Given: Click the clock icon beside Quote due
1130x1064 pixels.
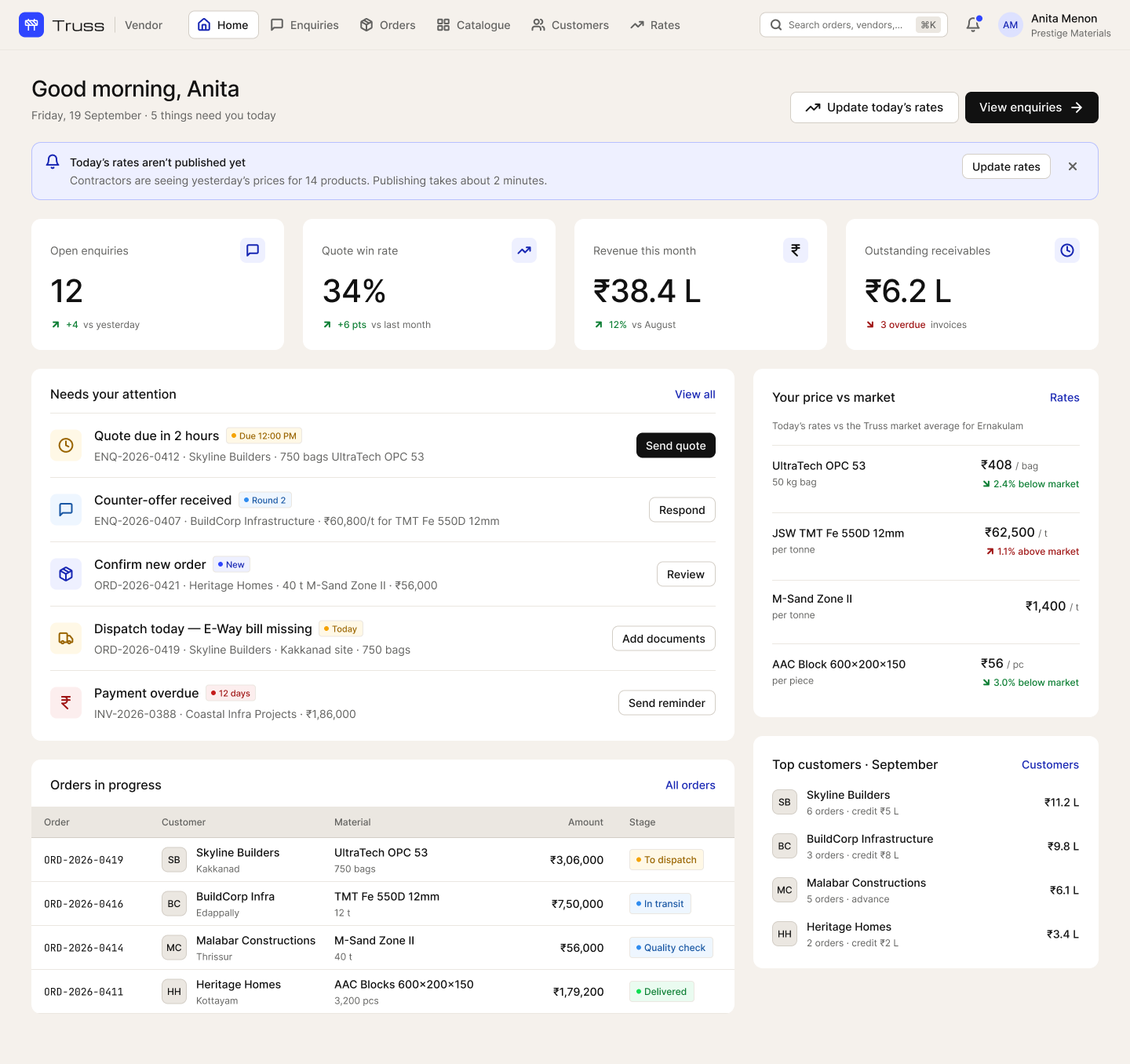Looking at the screenshot, I should click(66, 446).
